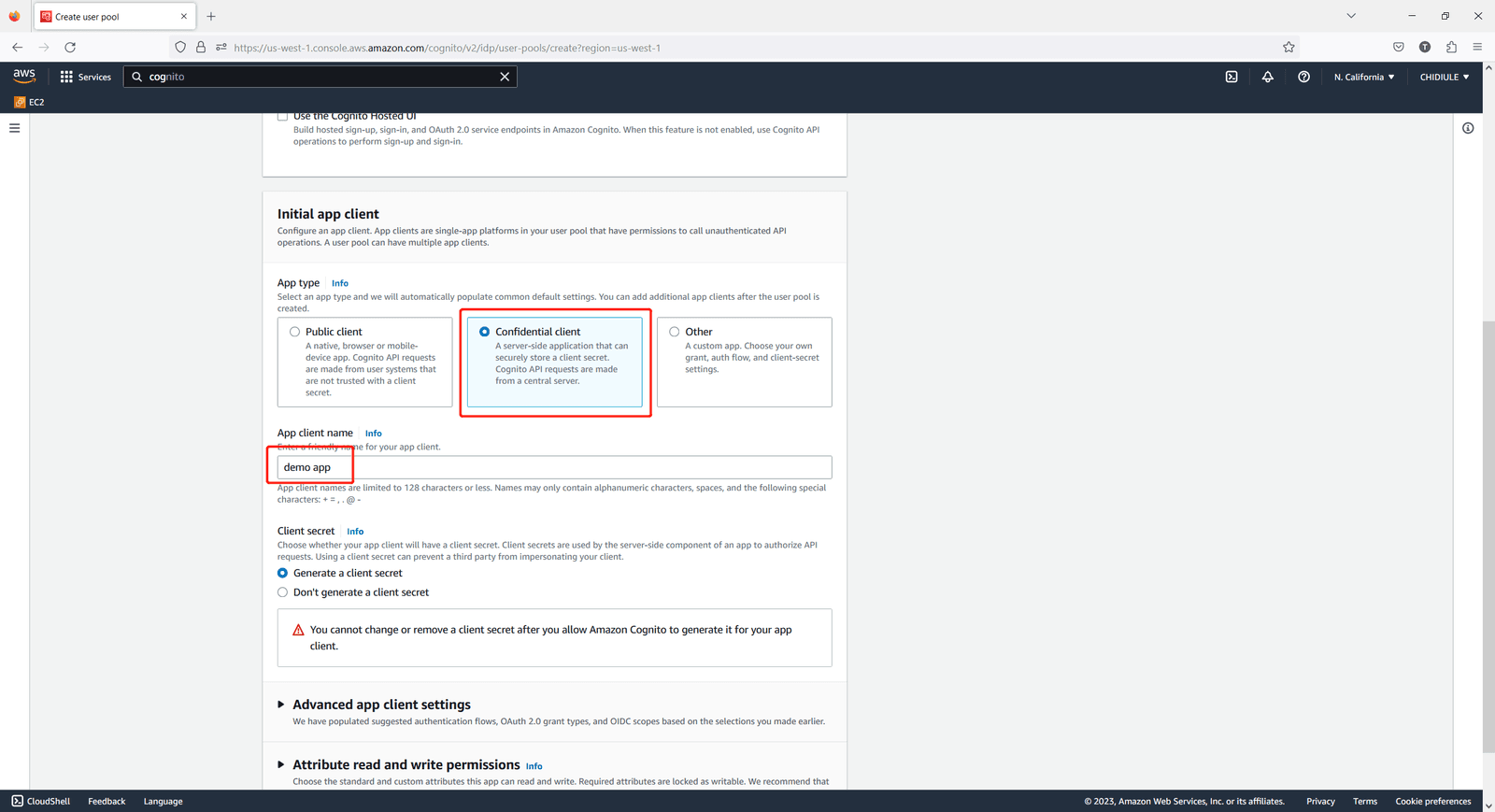Open the Services grid menu
Screen dimensions: 1495x812
86,77
